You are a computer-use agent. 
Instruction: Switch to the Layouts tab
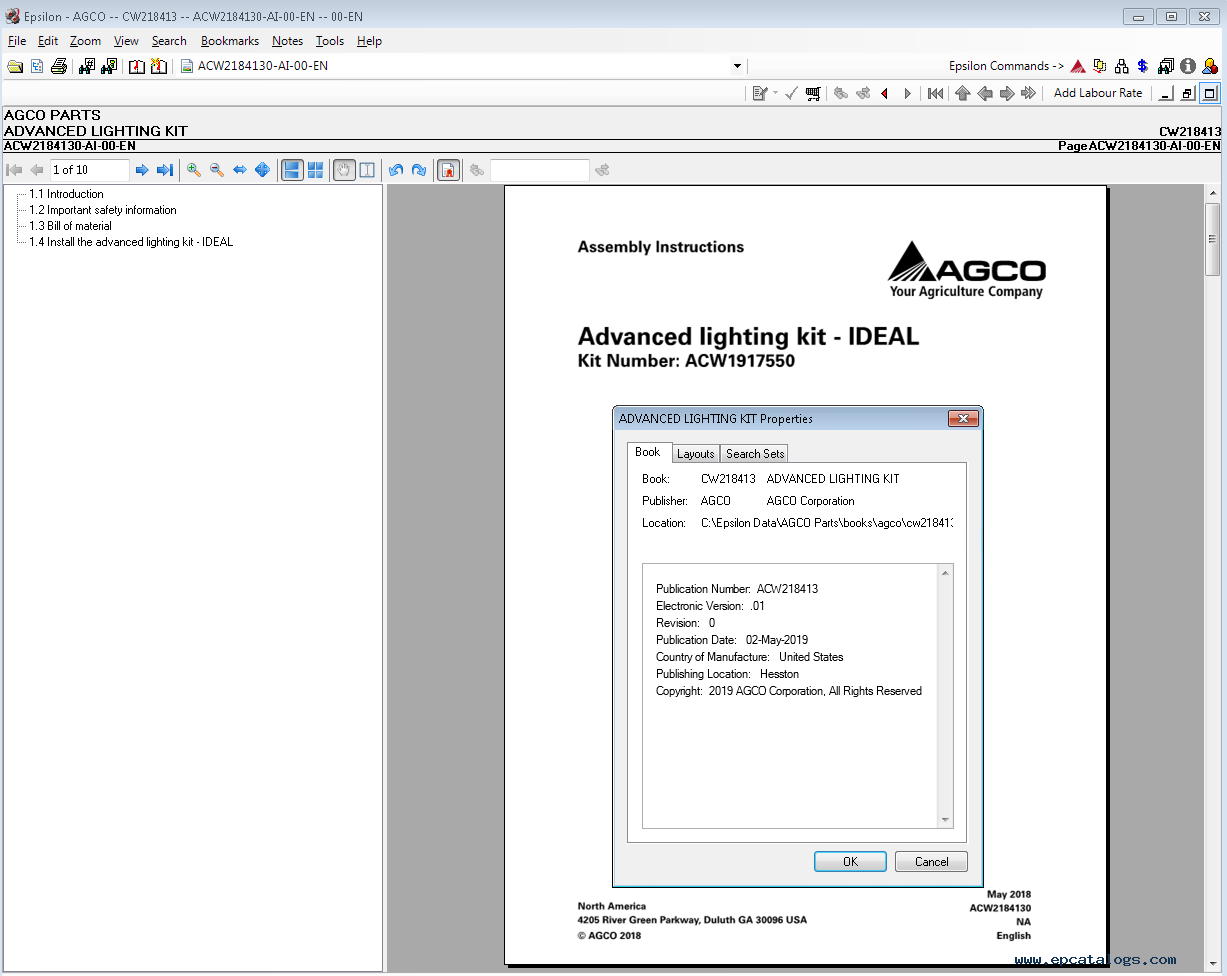tap(696, 454)
